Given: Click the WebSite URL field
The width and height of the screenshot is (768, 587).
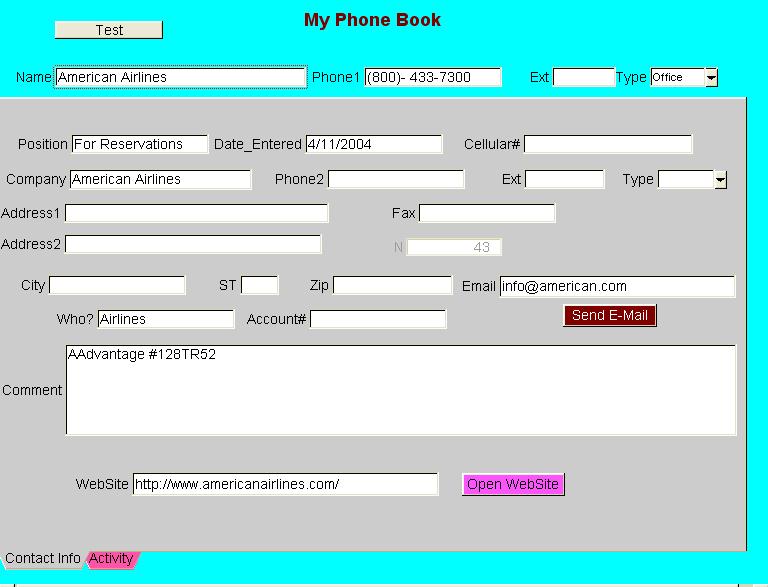Looking at the screenshot, I should pyautogui.click(x=286, y=484).
